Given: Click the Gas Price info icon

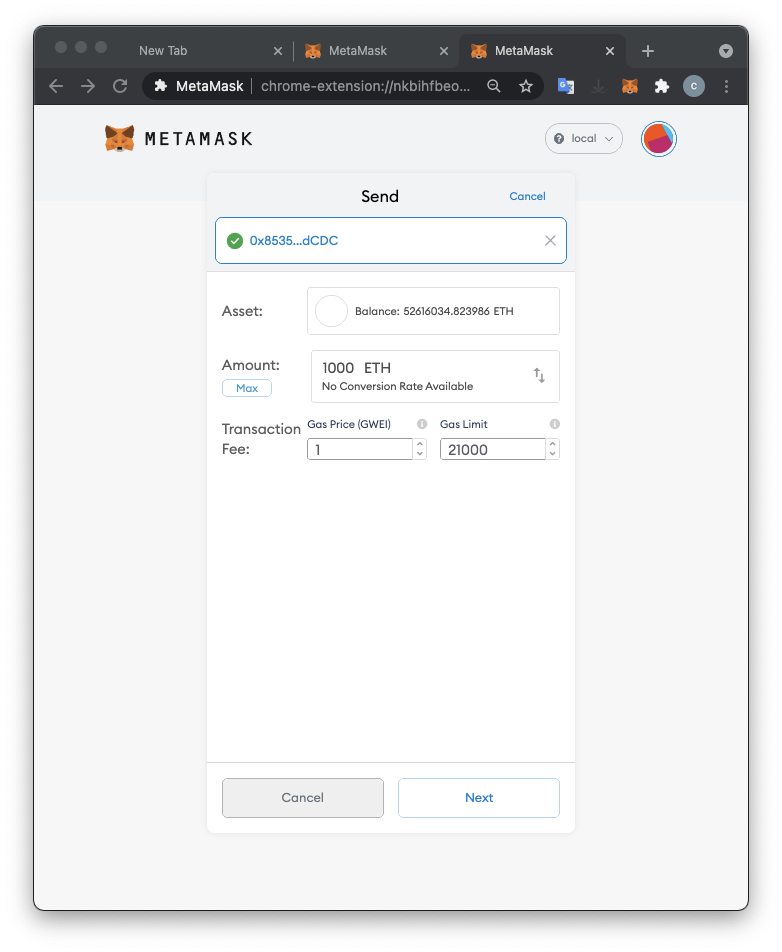Looking at the screenshot, I should tap(422, 424).
